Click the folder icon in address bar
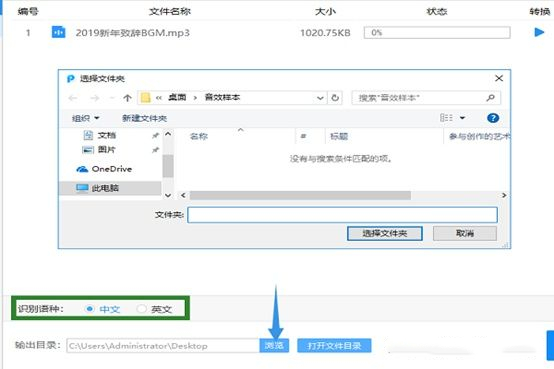 coord(146,98)
